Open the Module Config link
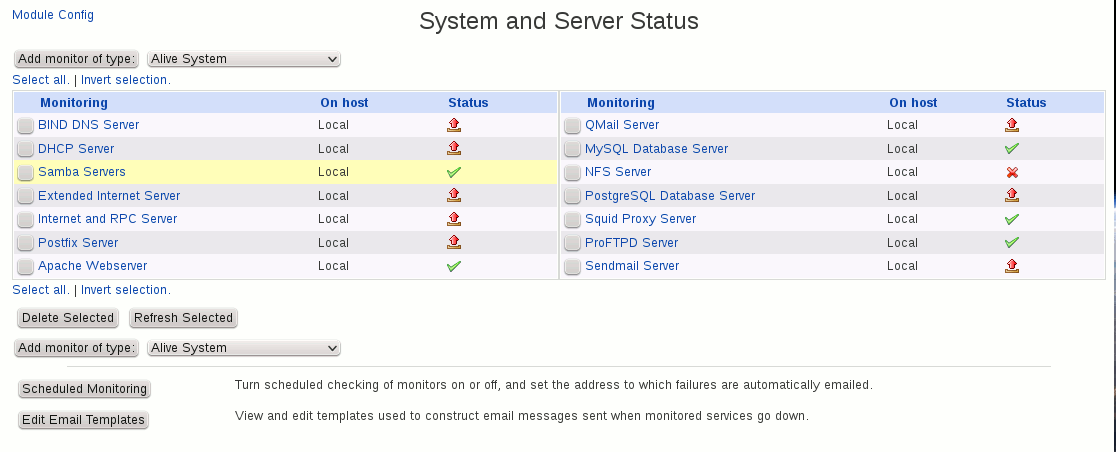This screenshot has width=1116, height=452. [x=53, y=15]
